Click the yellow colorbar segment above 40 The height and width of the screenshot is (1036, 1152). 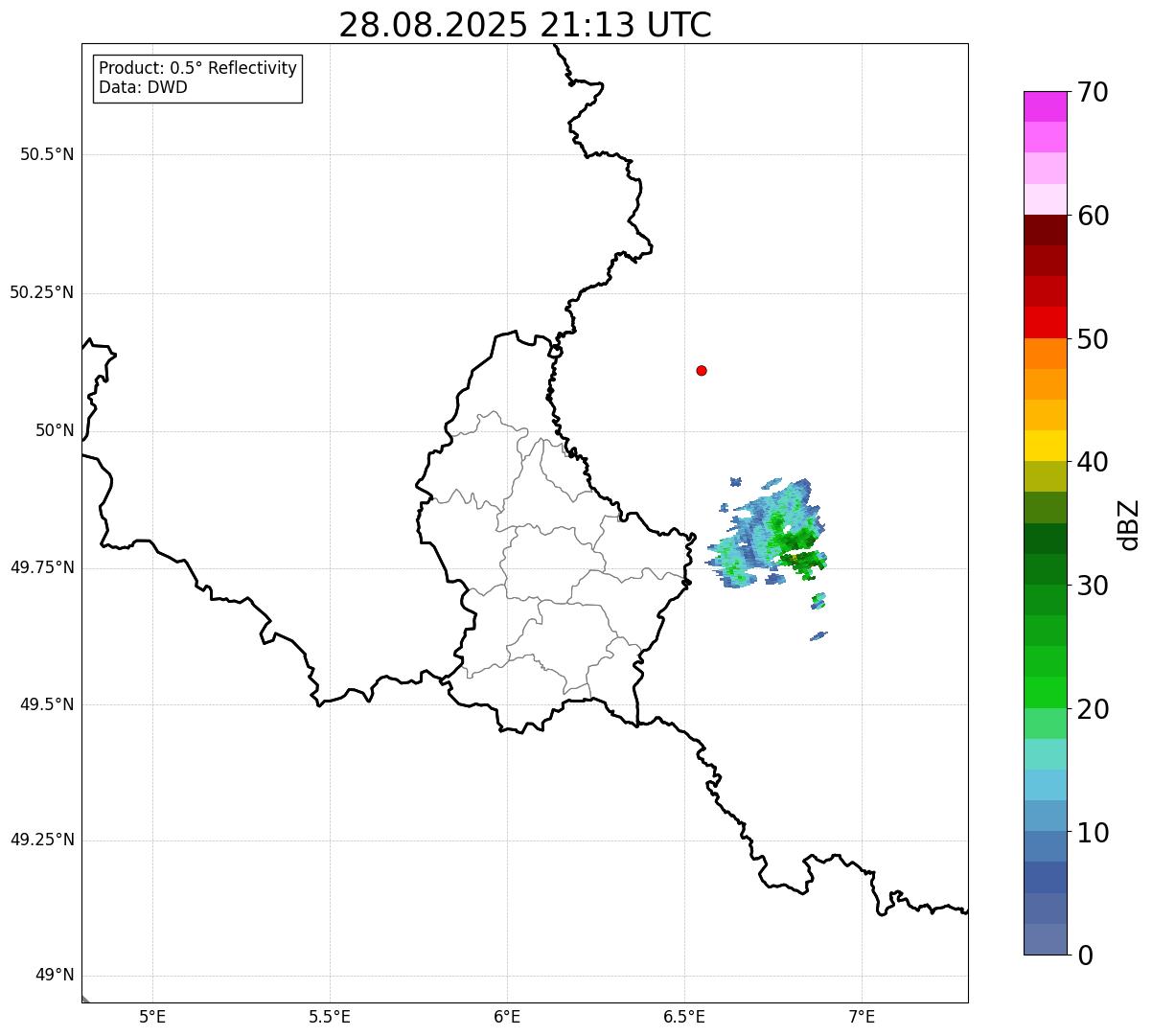click(x=1045, y=446)
